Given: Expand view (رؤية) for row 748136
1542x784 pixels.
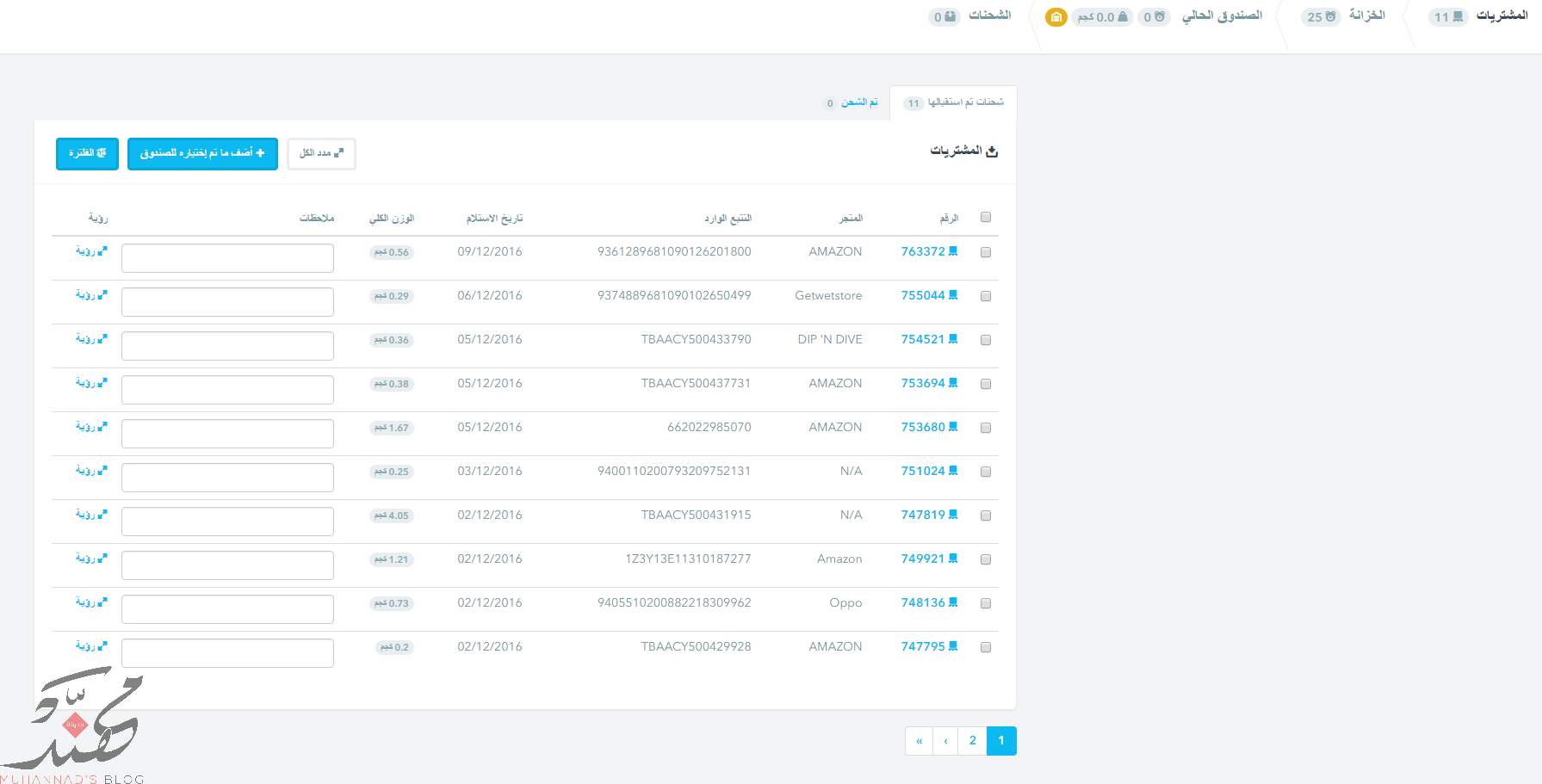Looking at the screenshot, I should click(91, 602).
